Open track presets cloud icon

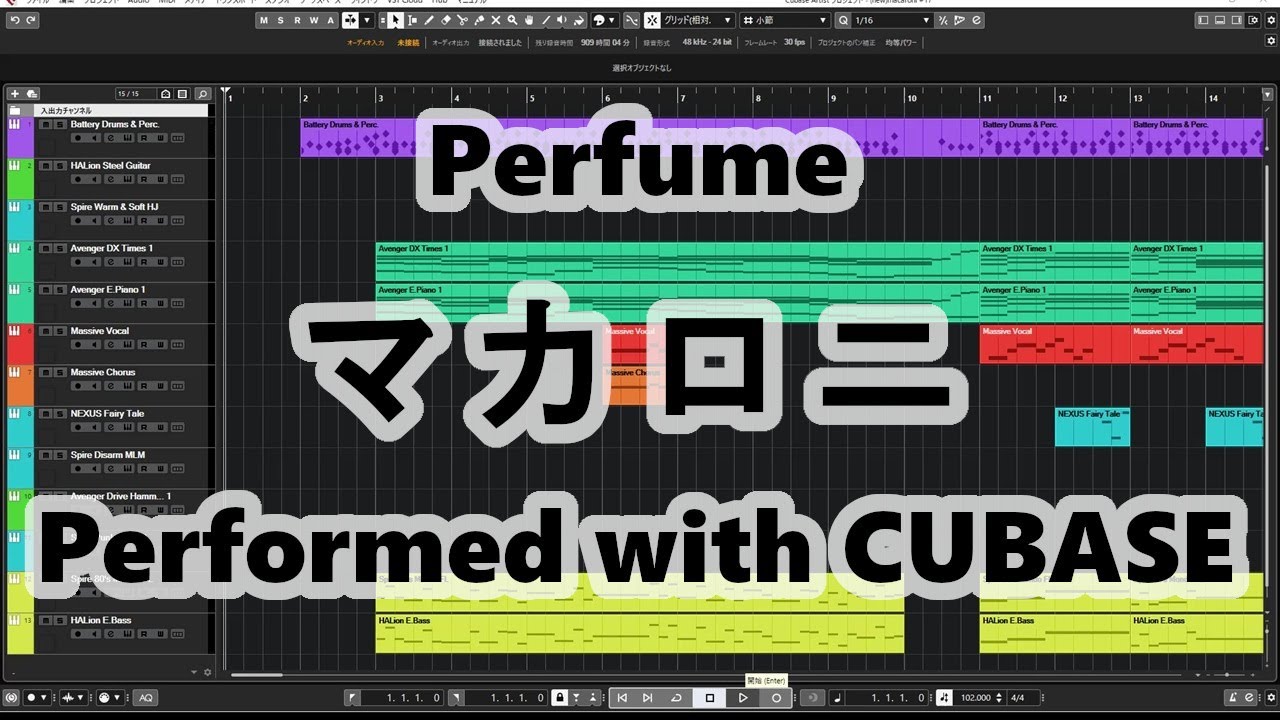pyautogui.click(x=31, y=94)
